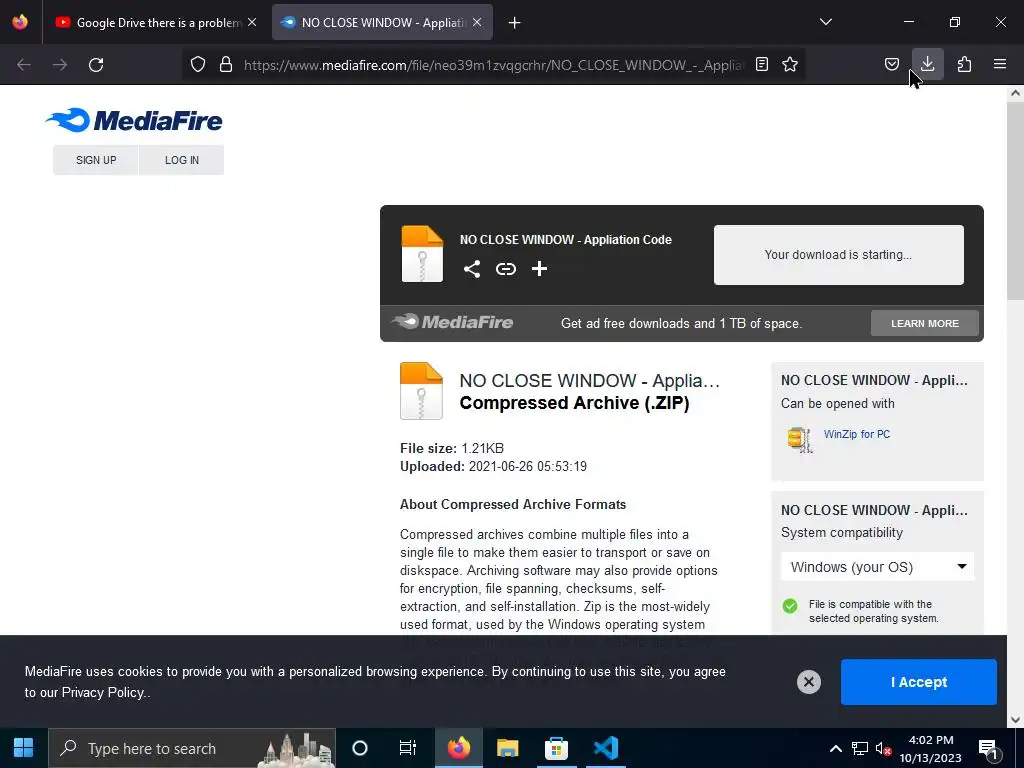1024x768 pixels.
Task: Click the muted volume tray icon
Action: pos(883,748)
